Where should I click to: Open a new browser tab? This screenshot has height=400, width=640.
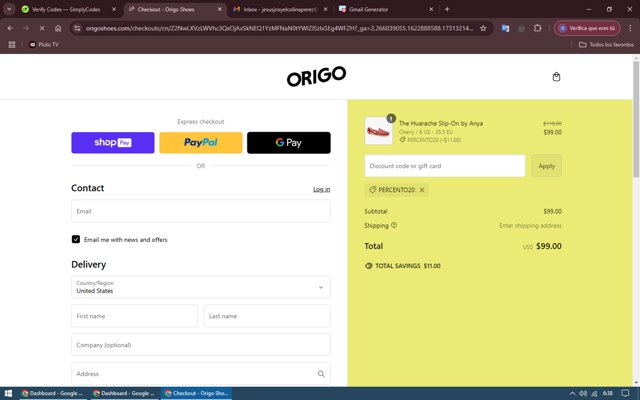[x=447, y=9]
